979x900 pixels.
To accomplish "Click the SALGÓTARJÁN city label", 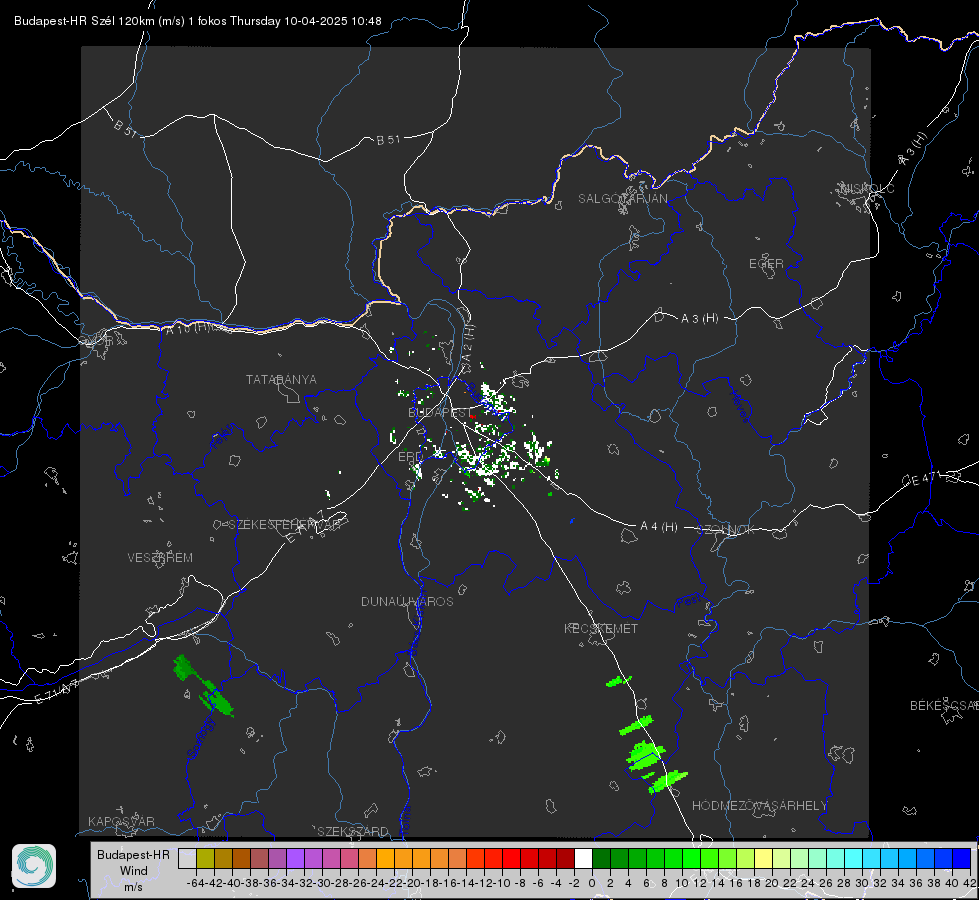I will click(x=622, y=199).
